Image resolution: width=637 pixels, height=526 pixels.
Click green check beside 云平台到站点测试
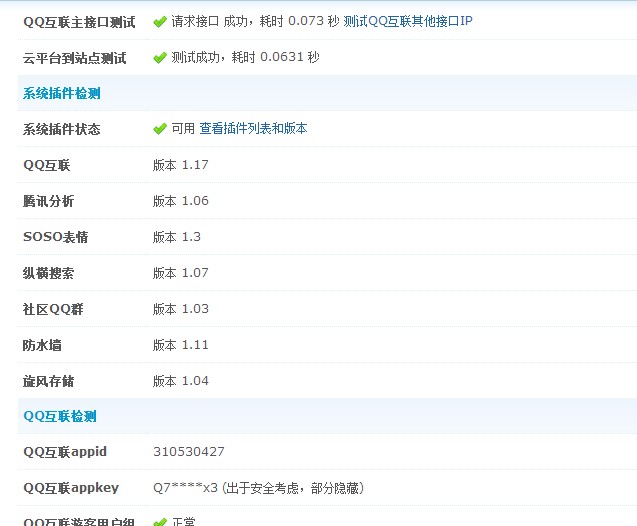tap(160, 58)
